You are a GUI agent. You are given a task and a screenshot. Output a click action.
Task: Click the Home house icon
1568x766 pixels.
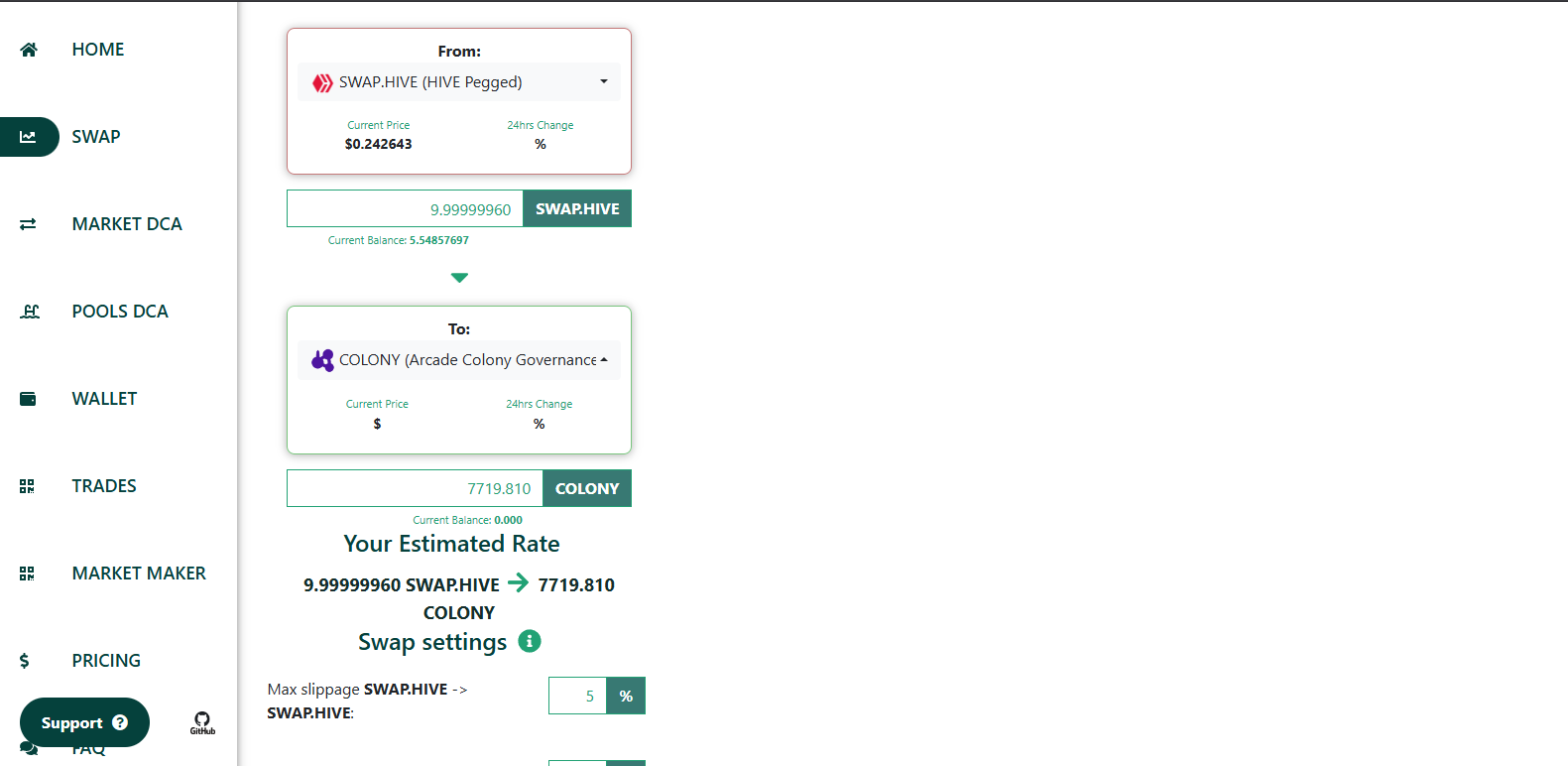tap(29, 50)
